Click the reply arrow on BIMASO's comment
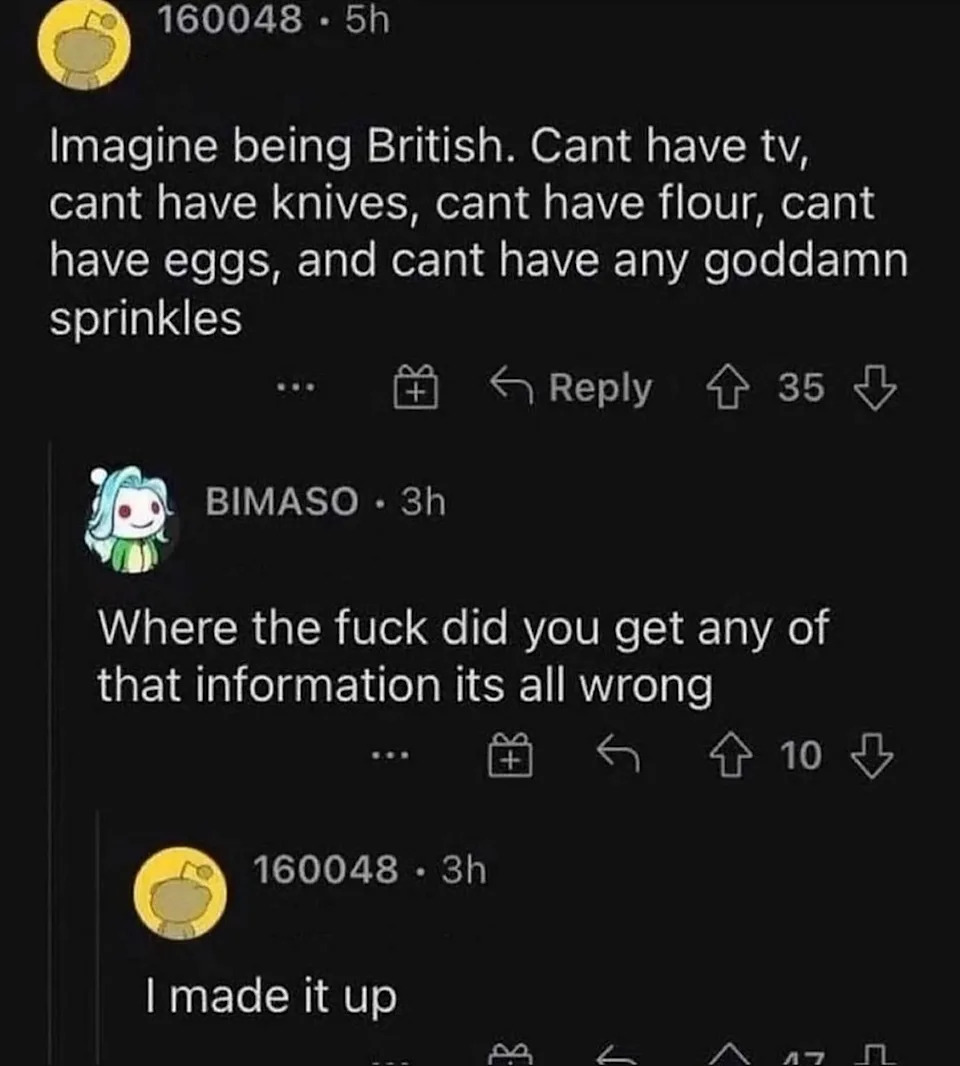 [618, 757]
